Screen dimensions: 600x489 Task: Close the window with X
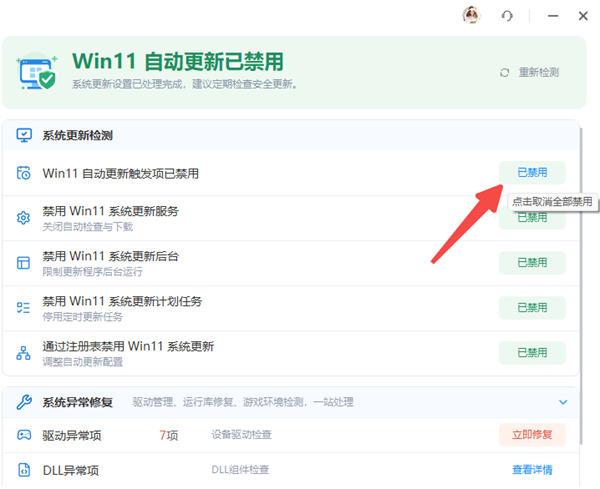click(583, 16)
